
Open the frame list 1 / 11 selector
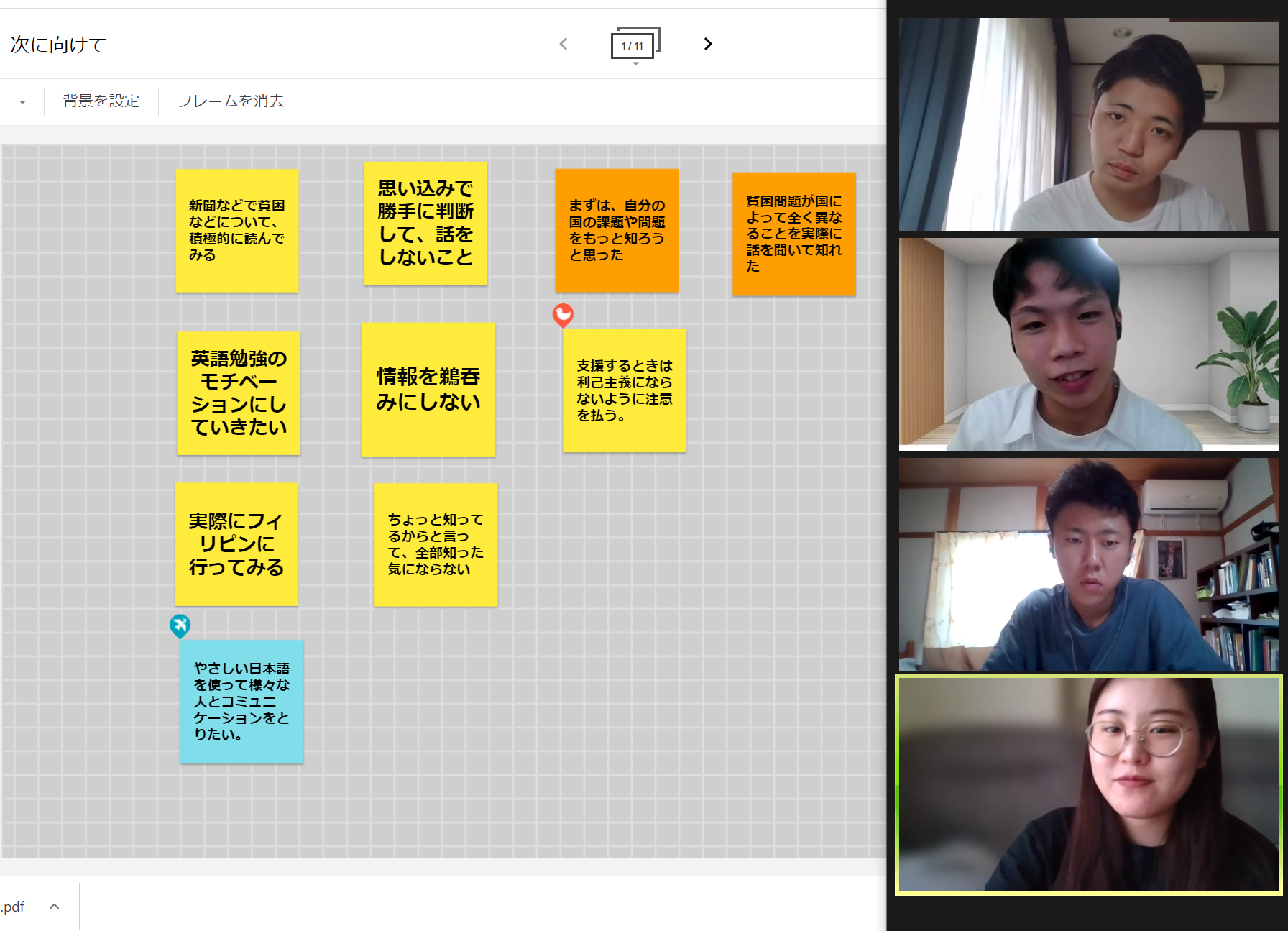point(635,45)
